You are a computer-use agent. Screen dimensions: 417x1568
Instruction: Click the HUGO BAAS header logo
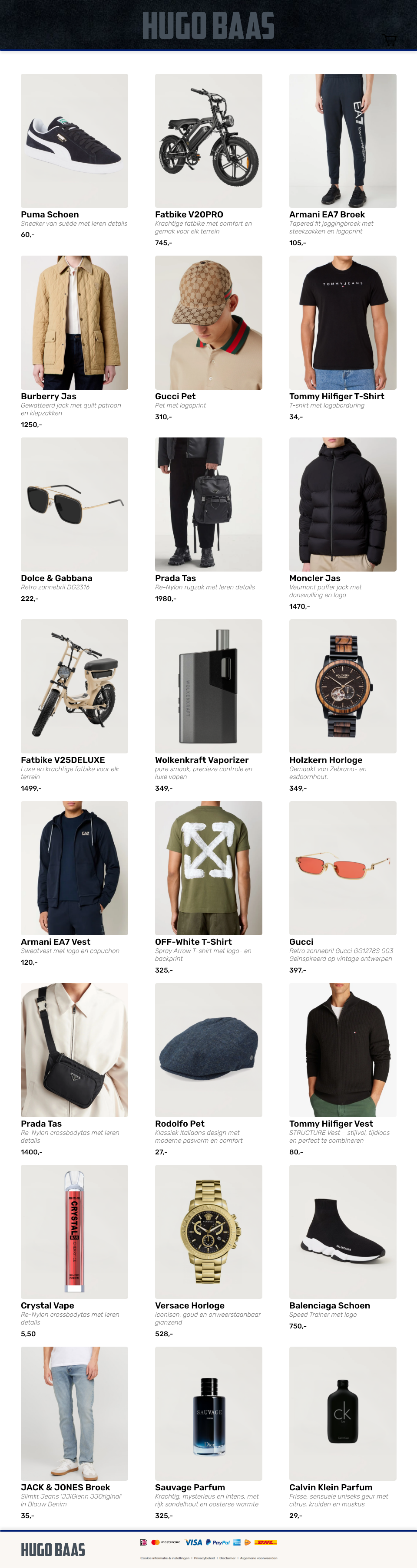coord(208,26)
